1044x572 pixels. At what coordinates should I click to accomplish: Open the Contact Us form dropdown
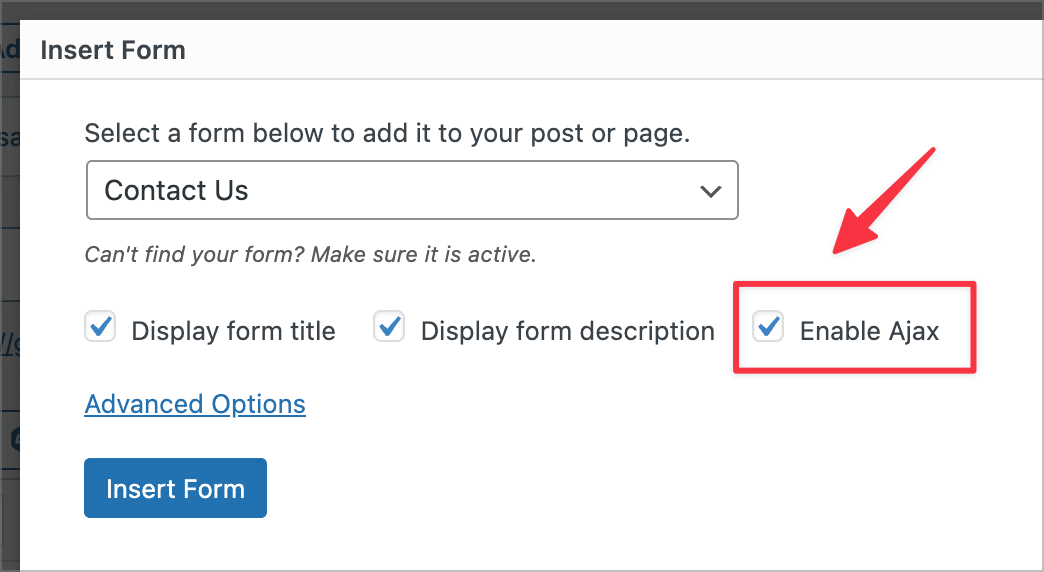tap(412, 190)
